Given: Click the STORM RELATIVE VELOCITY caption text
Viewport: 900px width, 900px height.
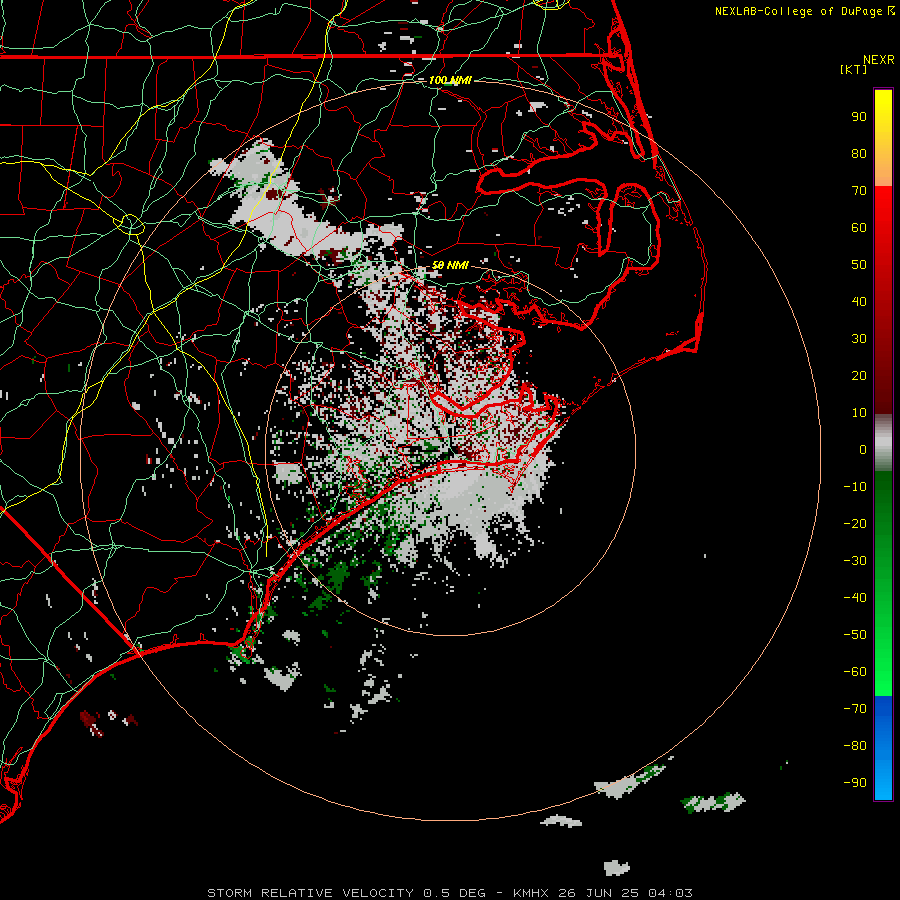Looking at the screenshot, I should click(310, 893).
